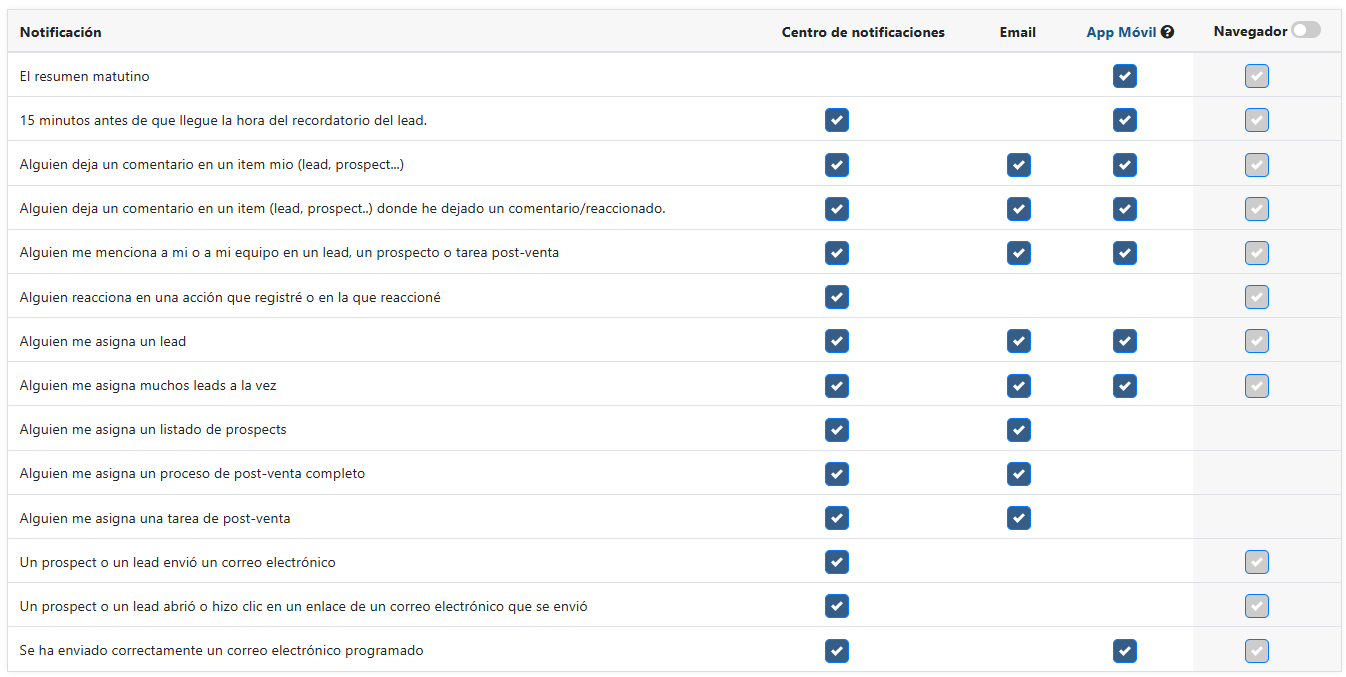The image size is (1346, 677).
Task: Uncheck Centro de notificaciones for prospect list assignments
Action: click(837, 430)
